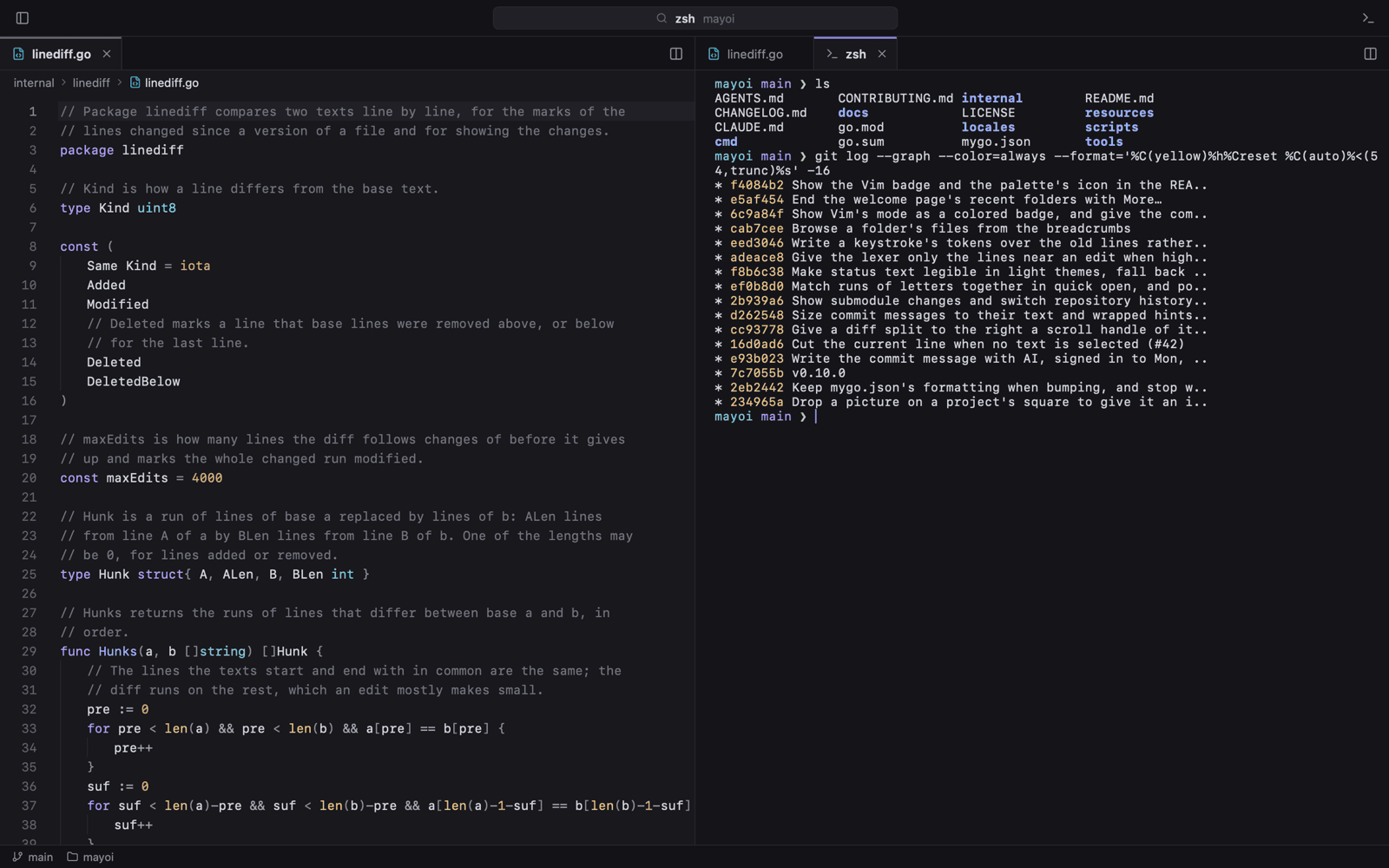Click the Go file icon in right pane tab
This screenshot has height=868, width=1389.
714,54
